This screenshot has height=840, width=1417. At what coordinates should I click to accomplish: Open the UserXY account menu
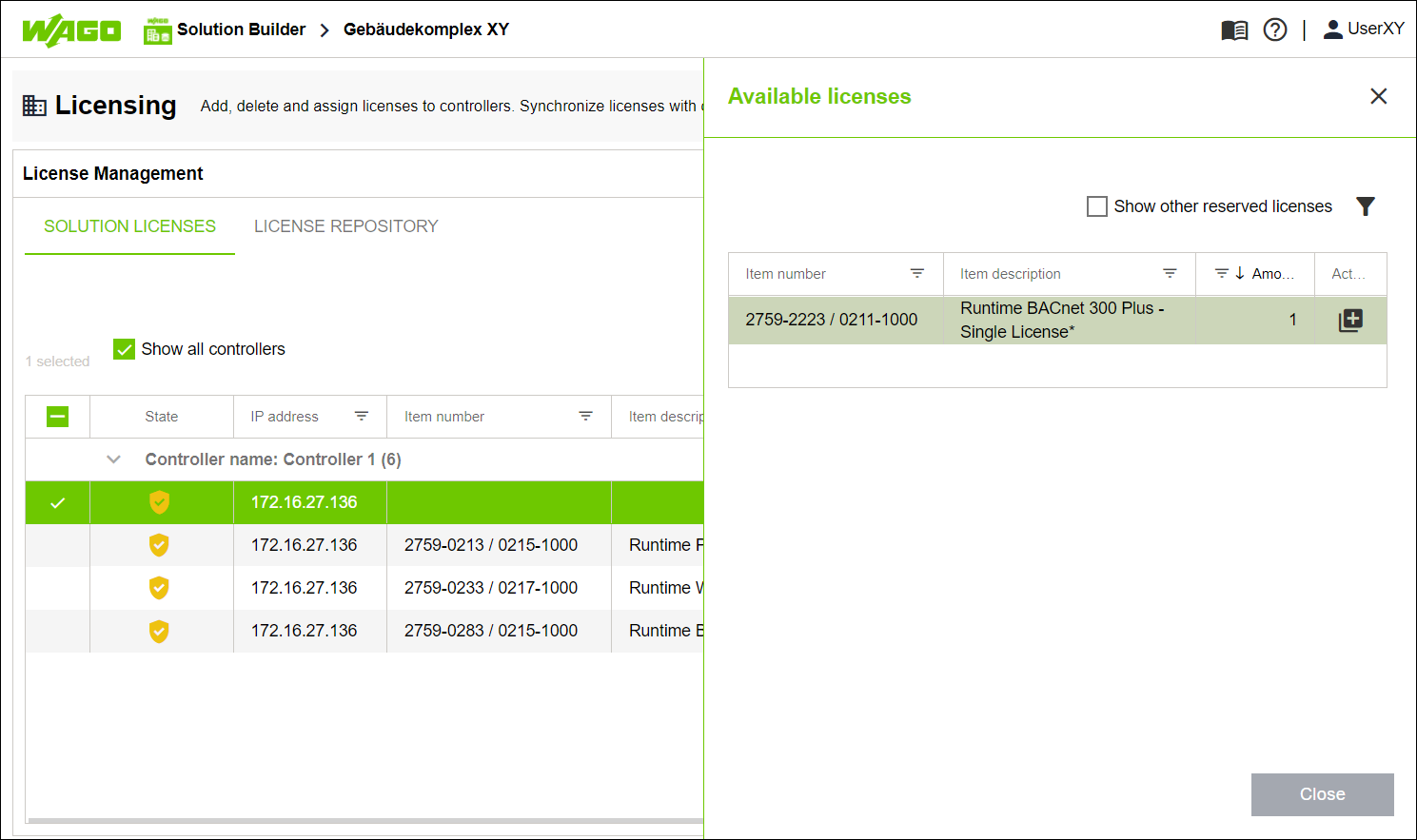coord(1364,29)
